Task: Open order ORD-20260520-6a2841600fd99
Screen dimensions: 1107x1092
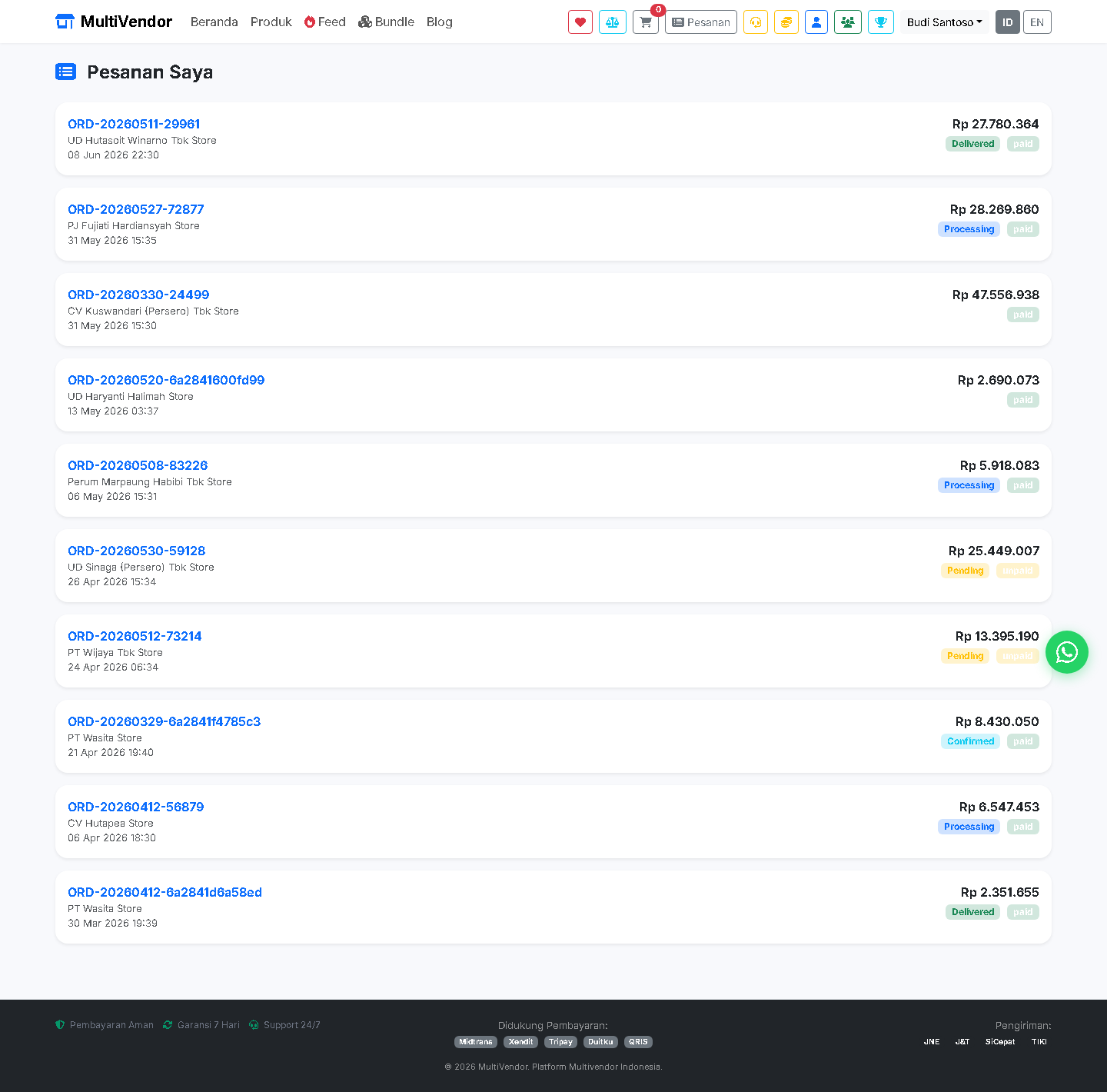Action: click(x=166, y=380)
